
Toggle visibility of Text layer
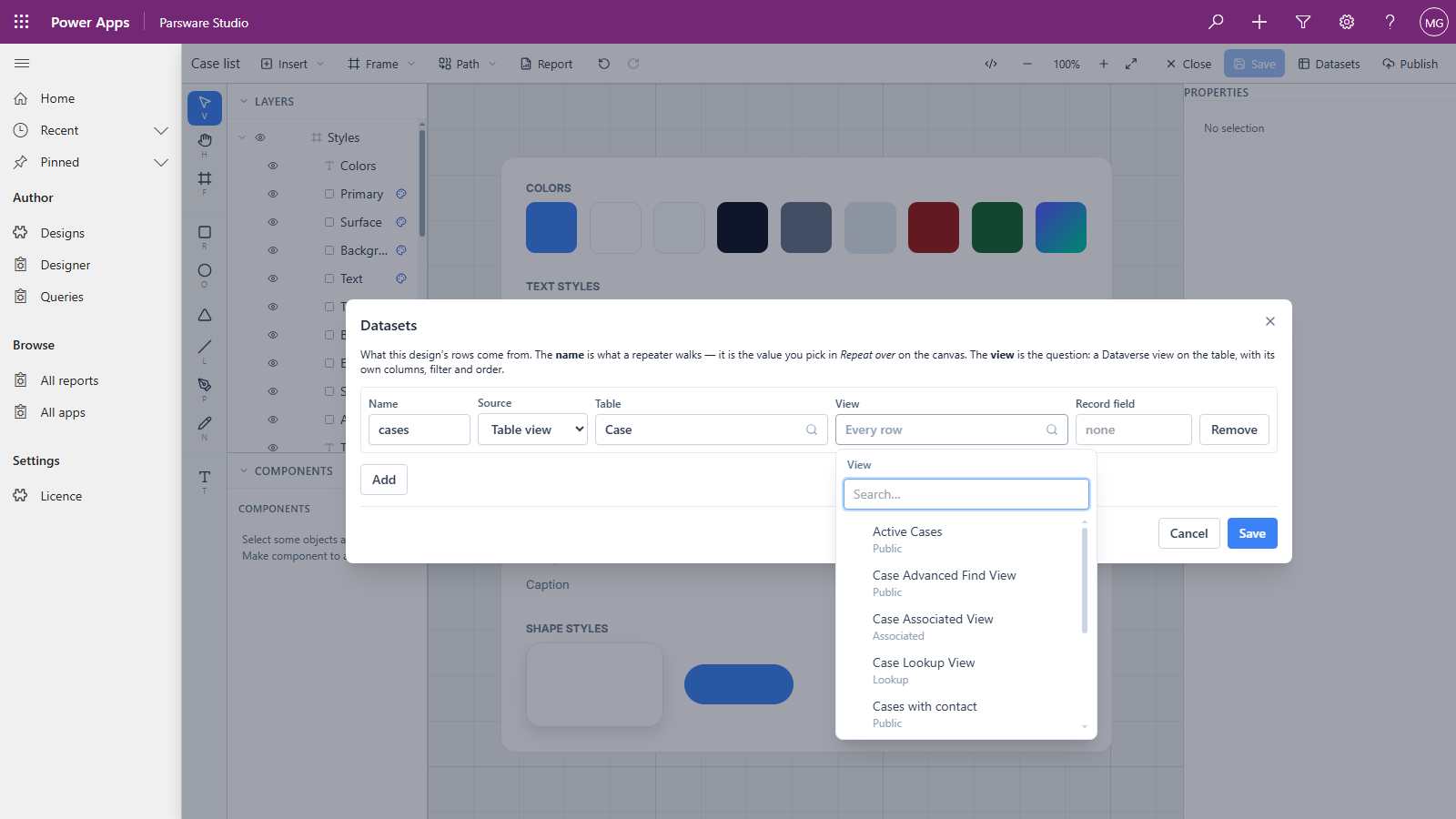pos(273,278)
